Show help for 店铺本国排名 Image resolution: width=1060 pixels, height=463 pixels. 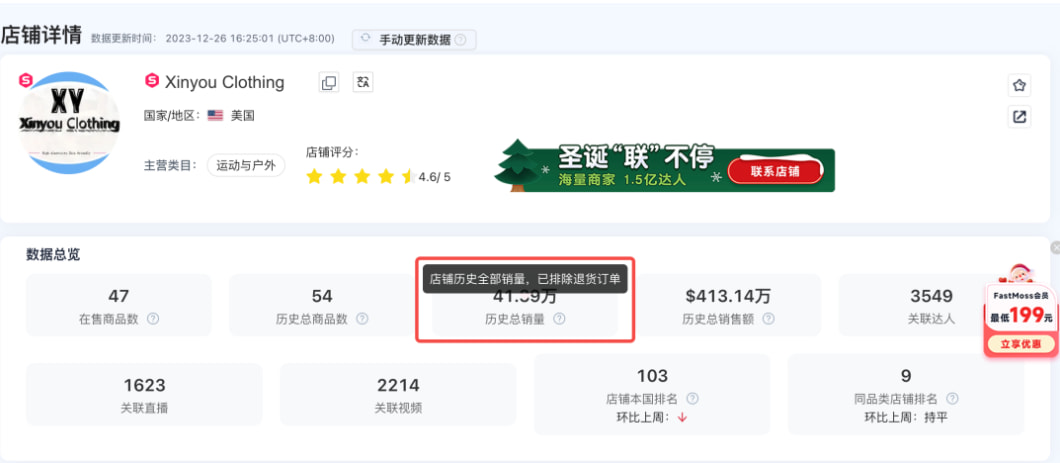point(692,399)
